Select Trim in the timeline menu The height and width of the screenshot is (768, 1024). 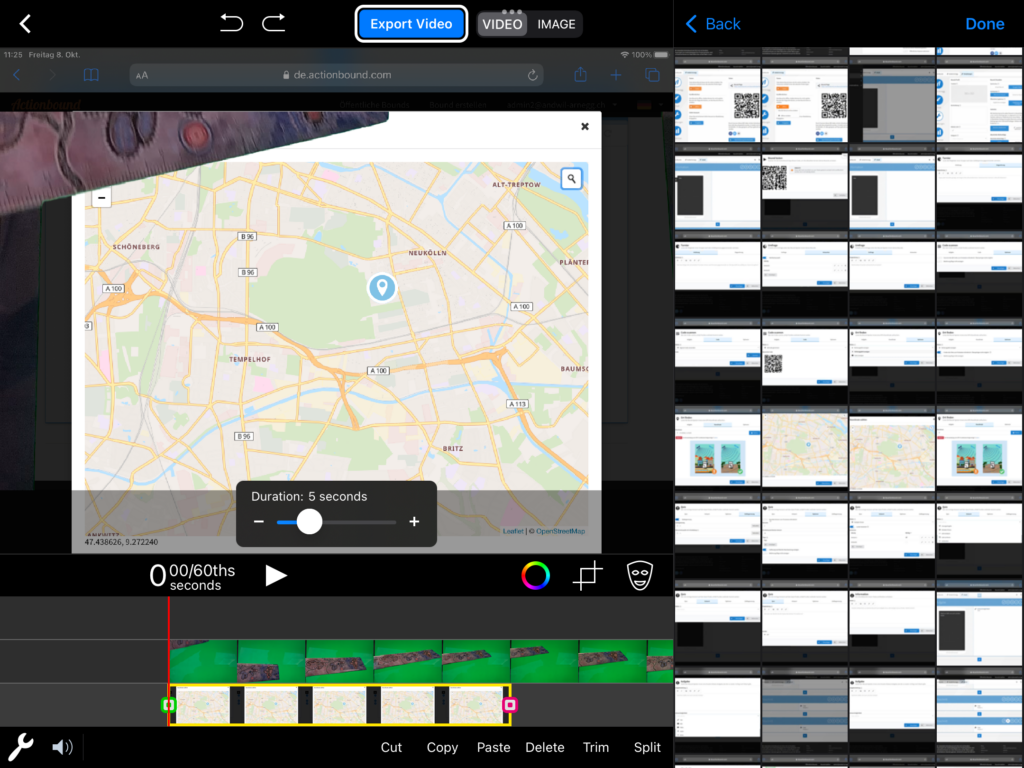(596, 747)
